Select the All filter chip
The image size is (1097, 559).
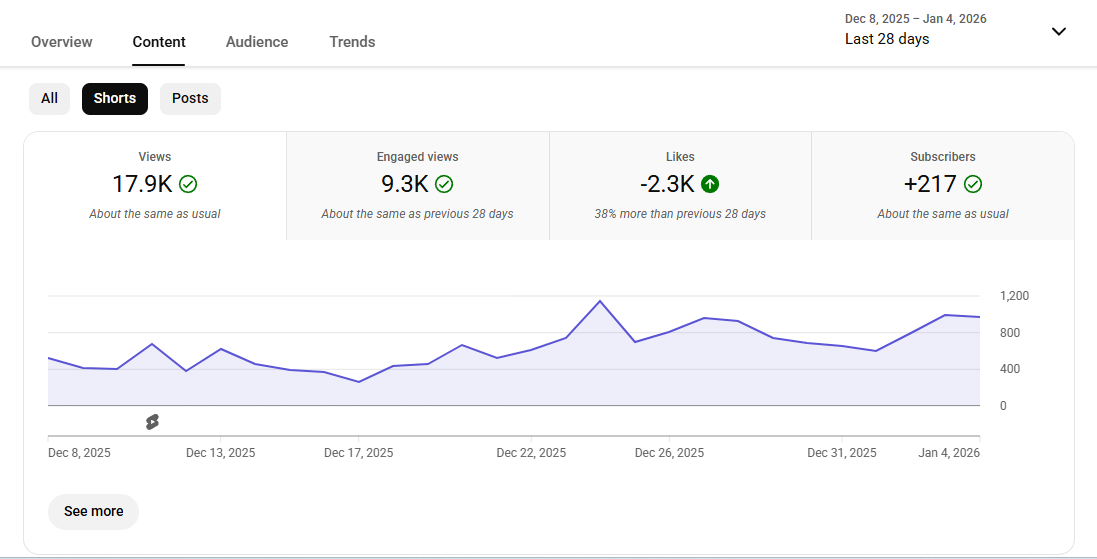pyautogui.click(x=49, y=98)
